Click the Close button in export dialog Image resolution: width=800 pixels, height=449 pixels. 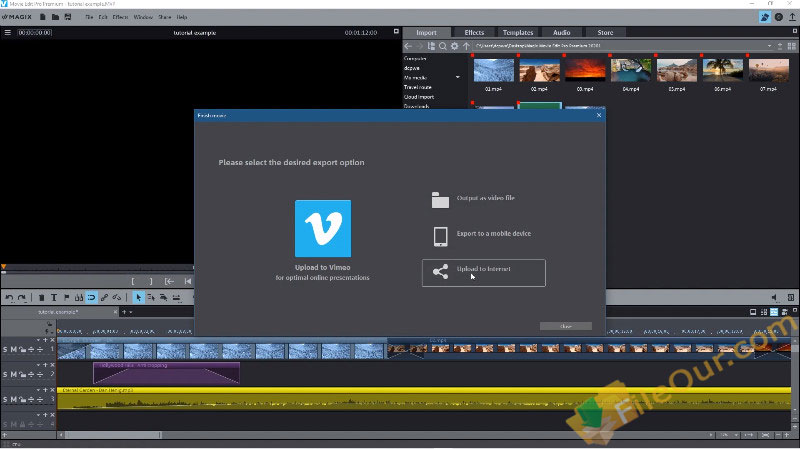[566, 326]
